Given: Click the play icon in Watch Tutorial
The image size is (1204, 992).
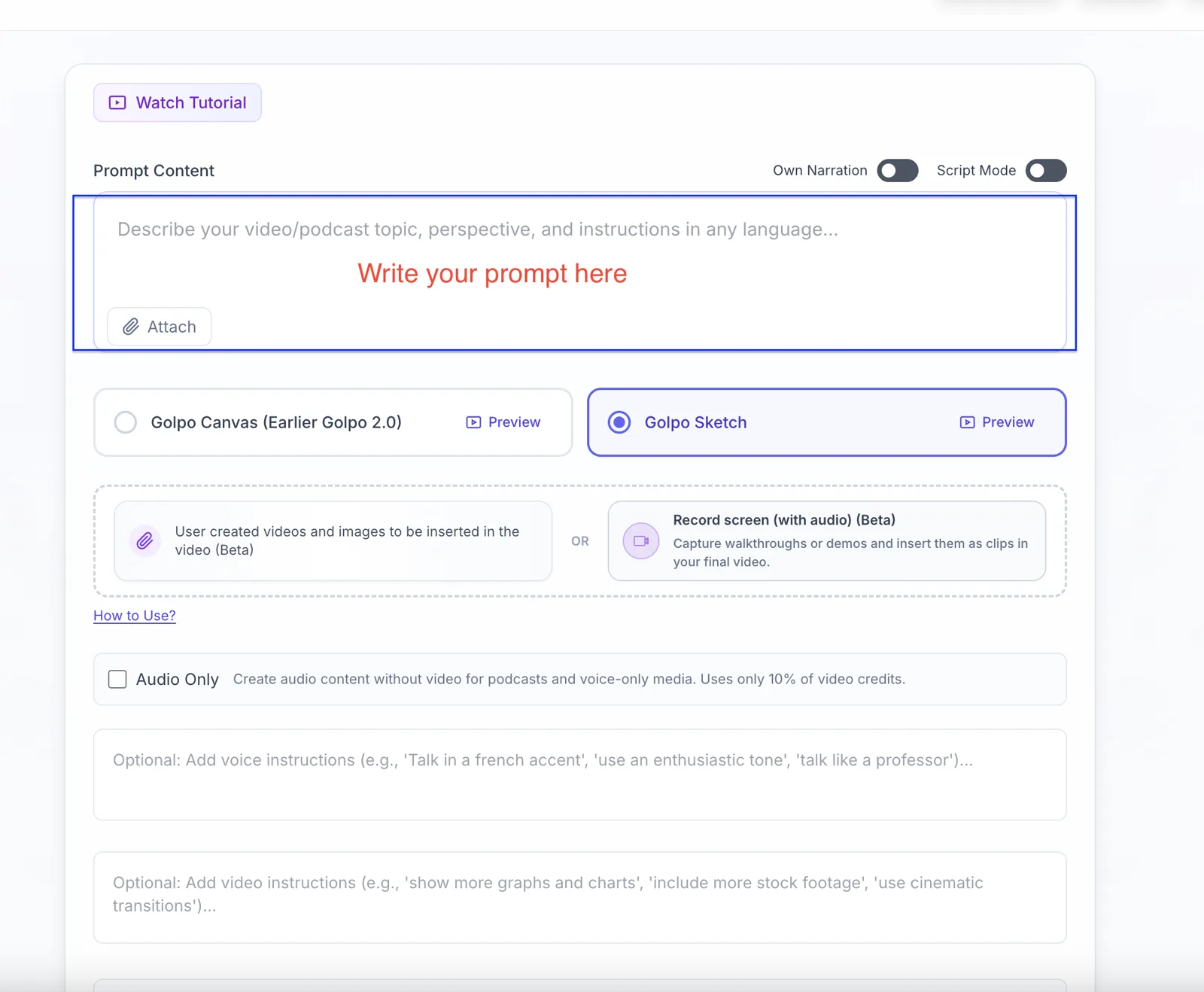Looking at the screenshot, I should (x=117, y=102).
